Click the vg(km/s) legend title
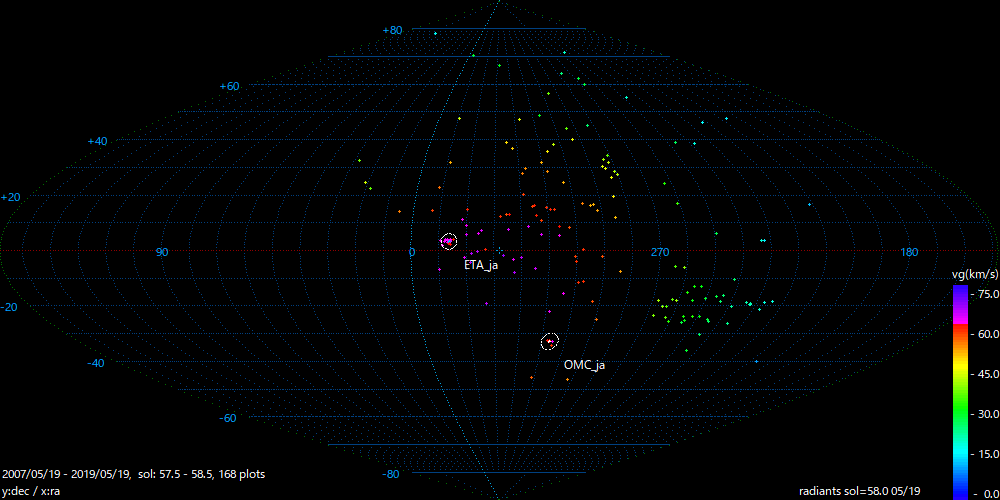 pyautogui.click(x=974, y=273)
